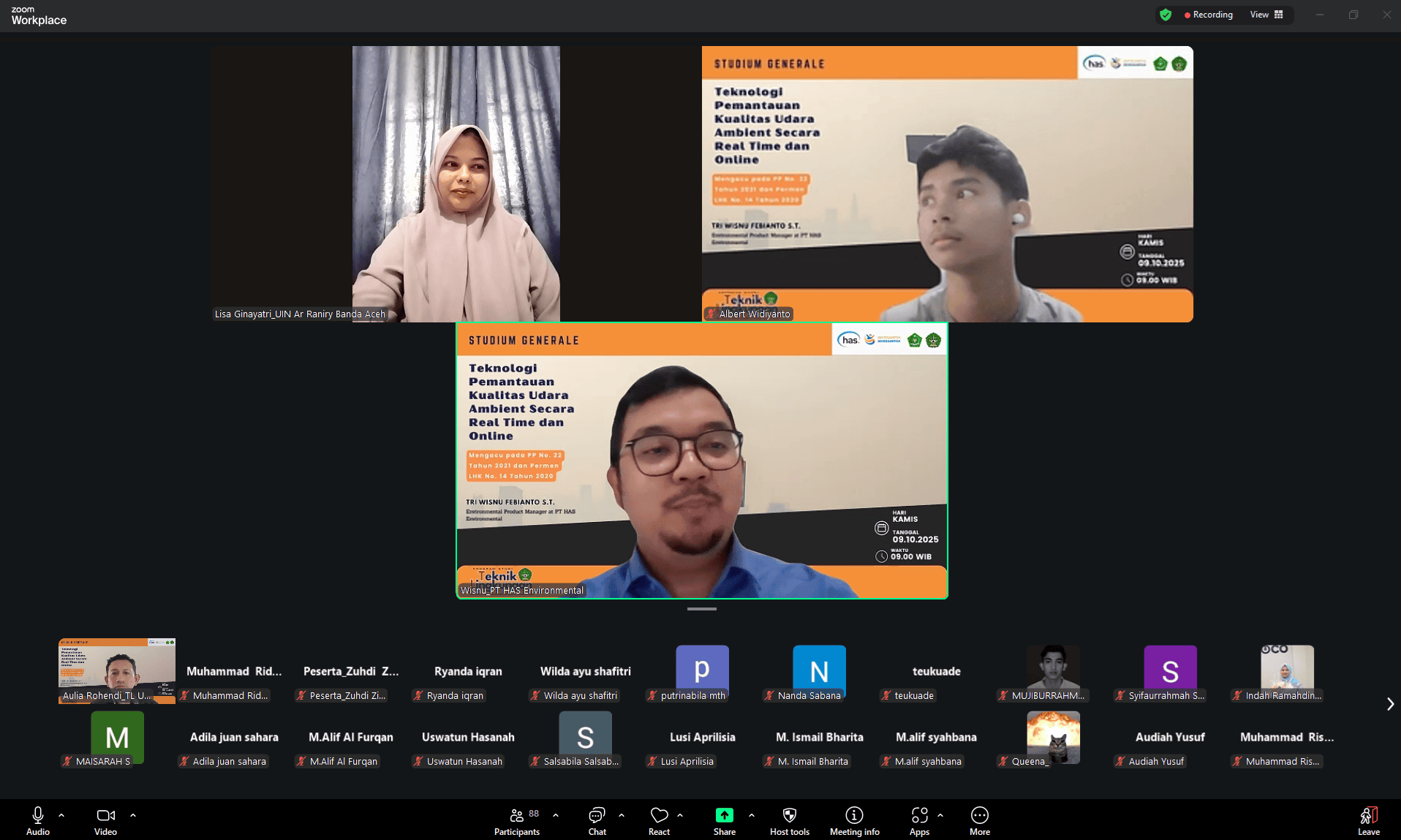Screen dimensions: 1401x840
Task: Expand share options arrow beside Share
Action: click(x=752, y=814)
